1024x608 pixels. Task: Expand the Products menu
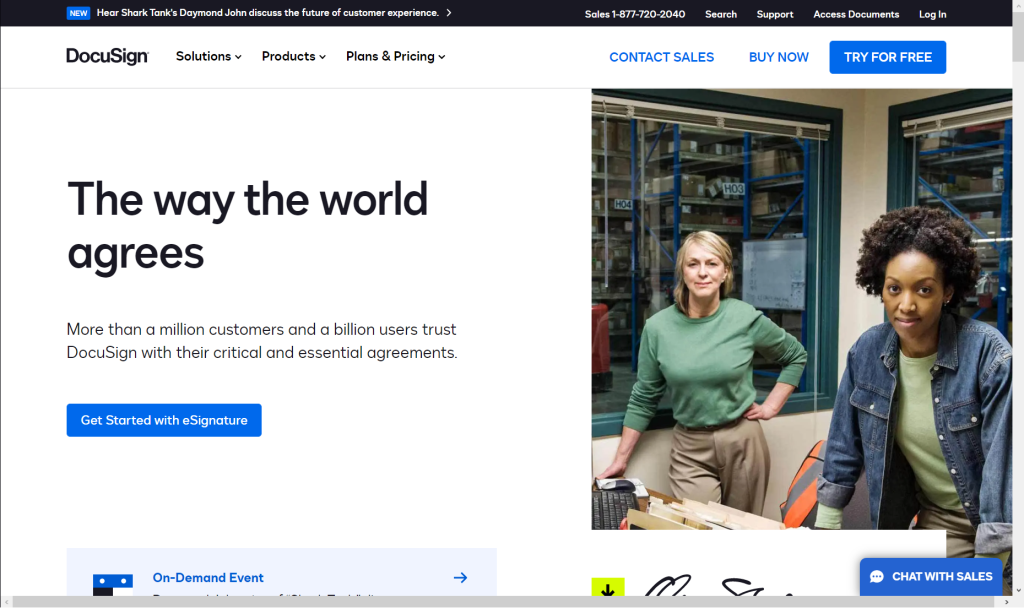[x=293, y=56]
